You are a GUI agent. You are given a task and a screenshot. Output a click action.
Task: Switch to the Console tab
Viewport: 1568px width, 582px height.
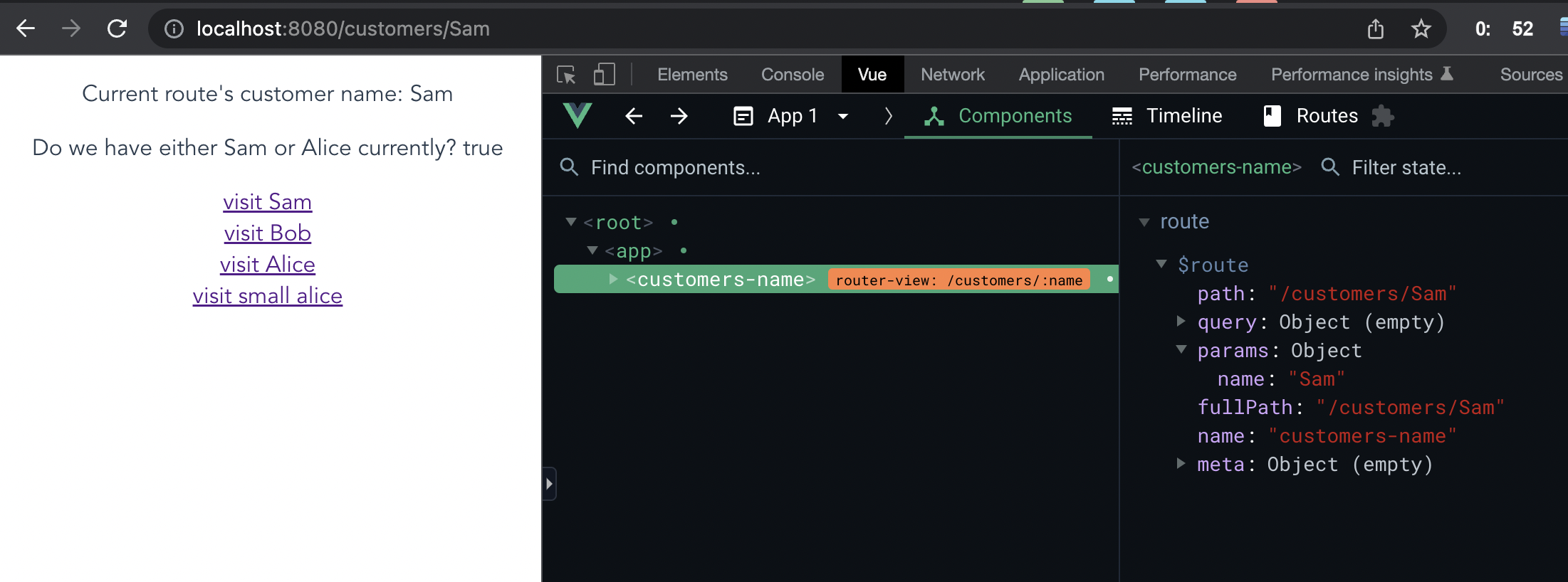793,75
